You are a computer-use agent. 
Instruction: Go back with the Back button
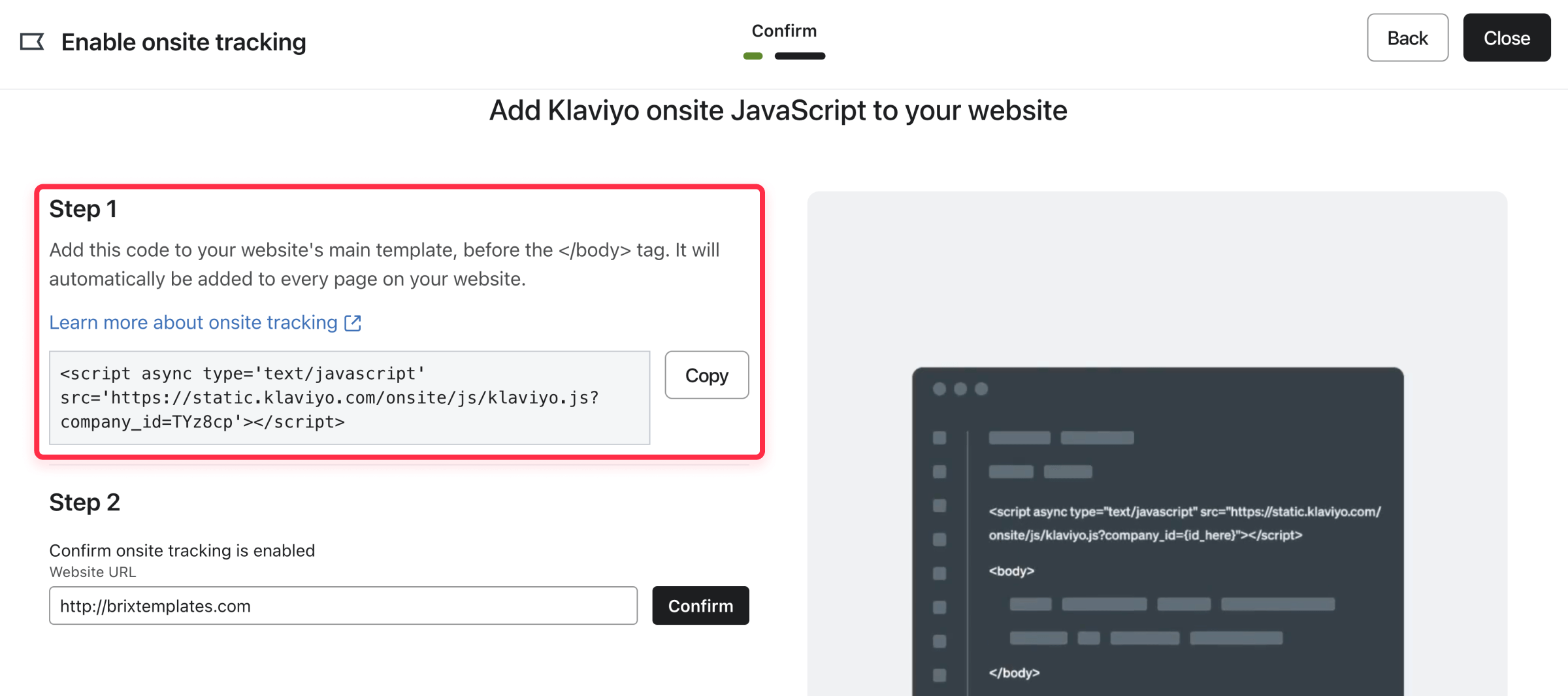(x=1407, y=38)
